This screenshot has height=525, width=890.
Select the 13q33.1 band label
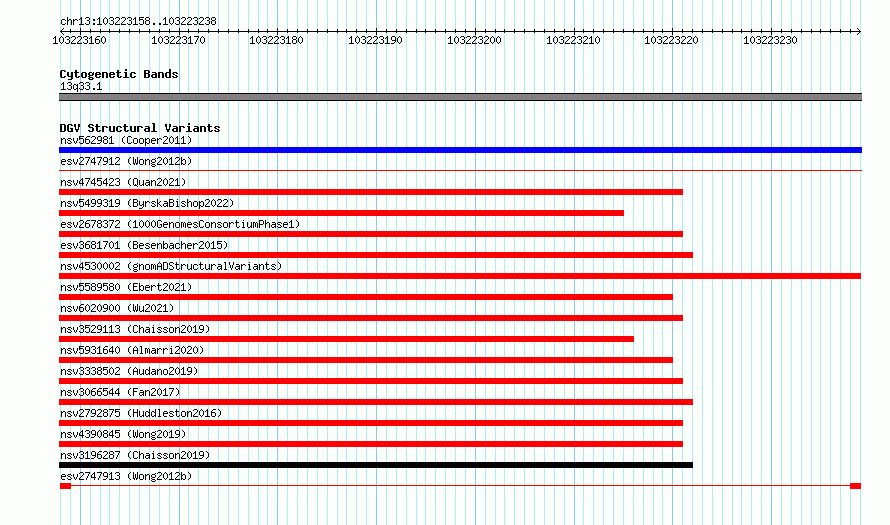(x=81, y=86)
